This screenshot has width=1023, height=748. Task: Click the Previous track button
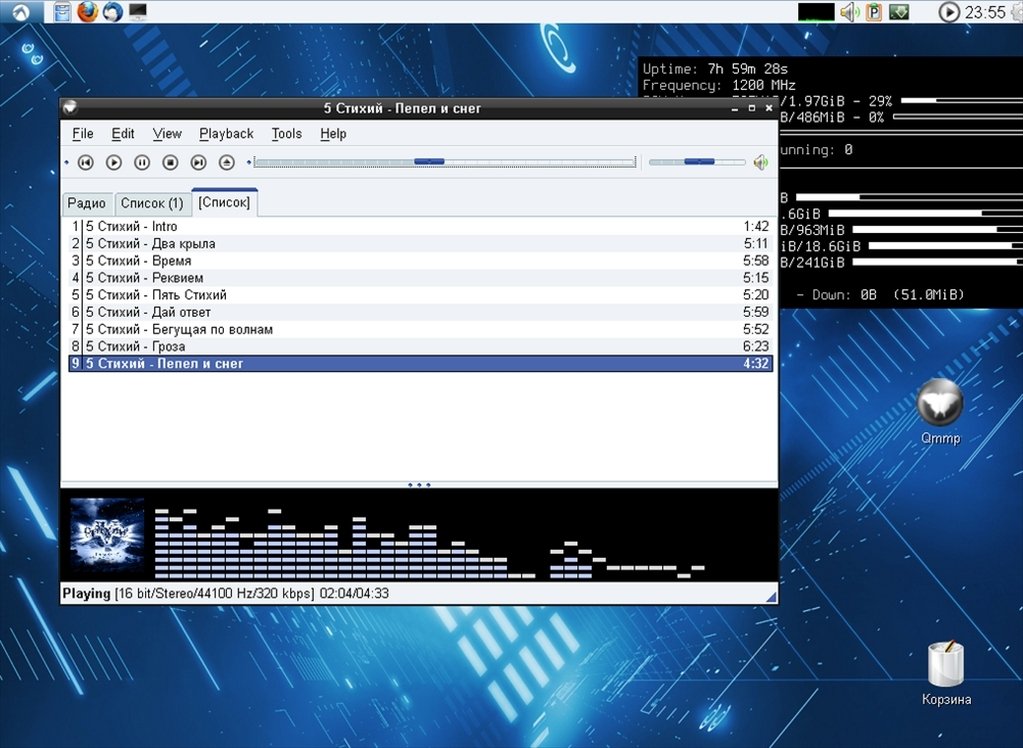tap(85, 163)
